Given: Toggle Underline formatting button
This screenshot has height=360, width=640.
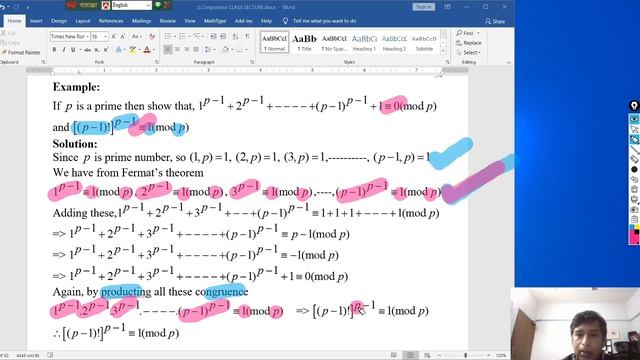Looking at the screenshot, I should click(73, 50).
